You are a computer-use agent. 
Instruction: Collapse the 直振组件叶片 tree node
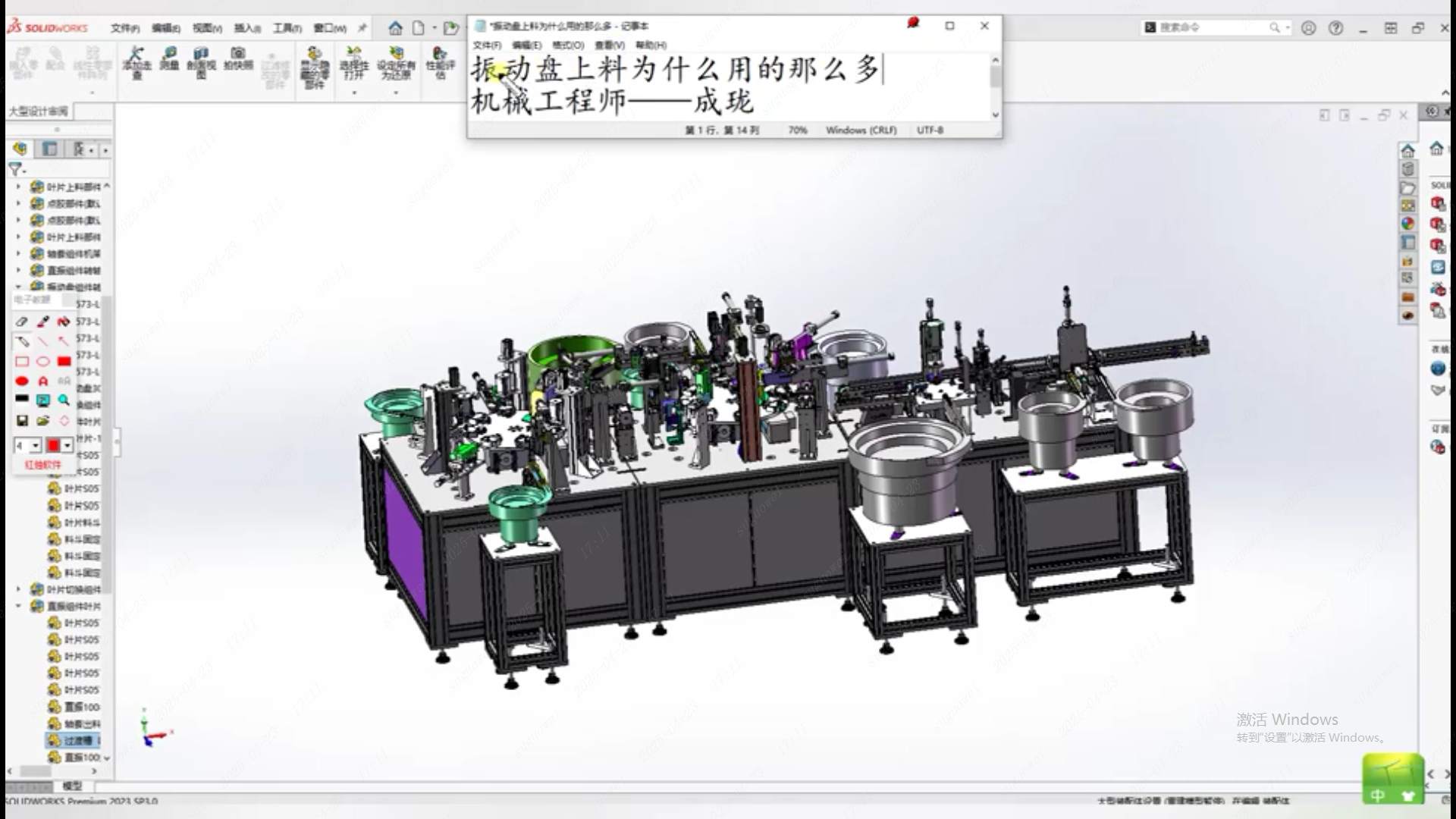click(x=19, y=606)
